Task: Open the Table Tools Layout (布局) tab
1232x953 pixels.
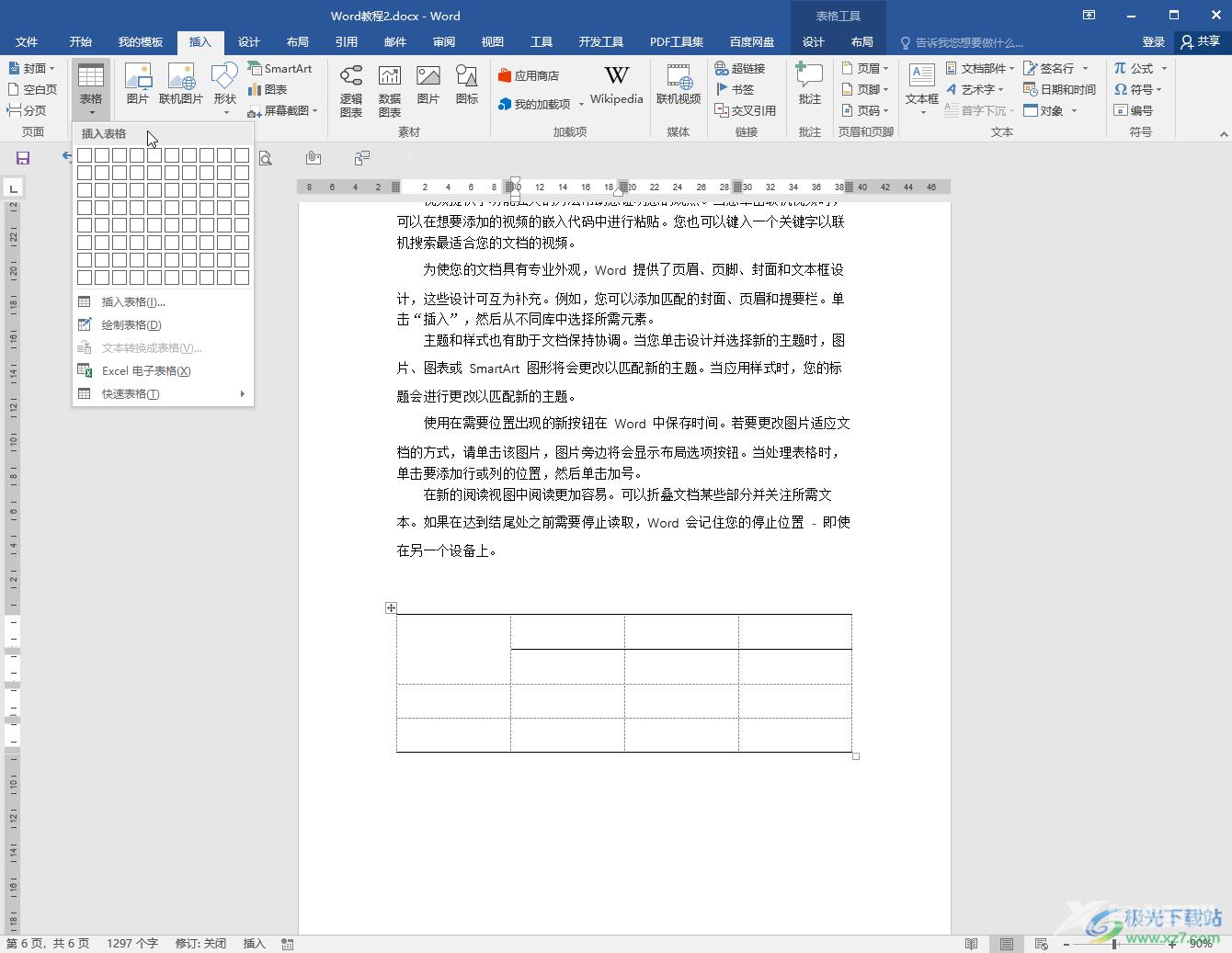Action: point(861,41)
